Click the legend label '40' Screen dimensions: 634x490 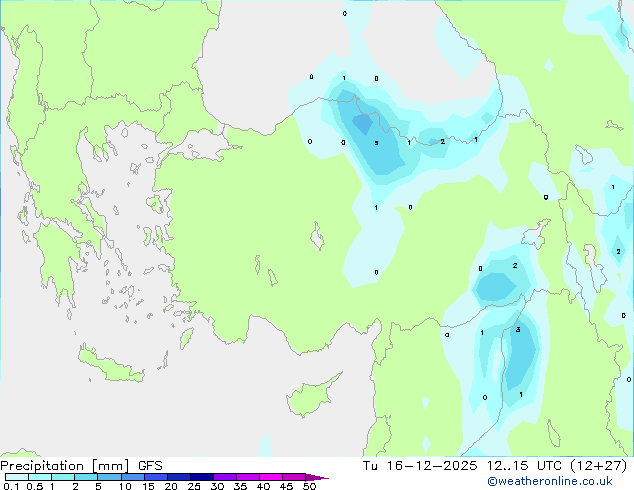click(x=263, y=486)
